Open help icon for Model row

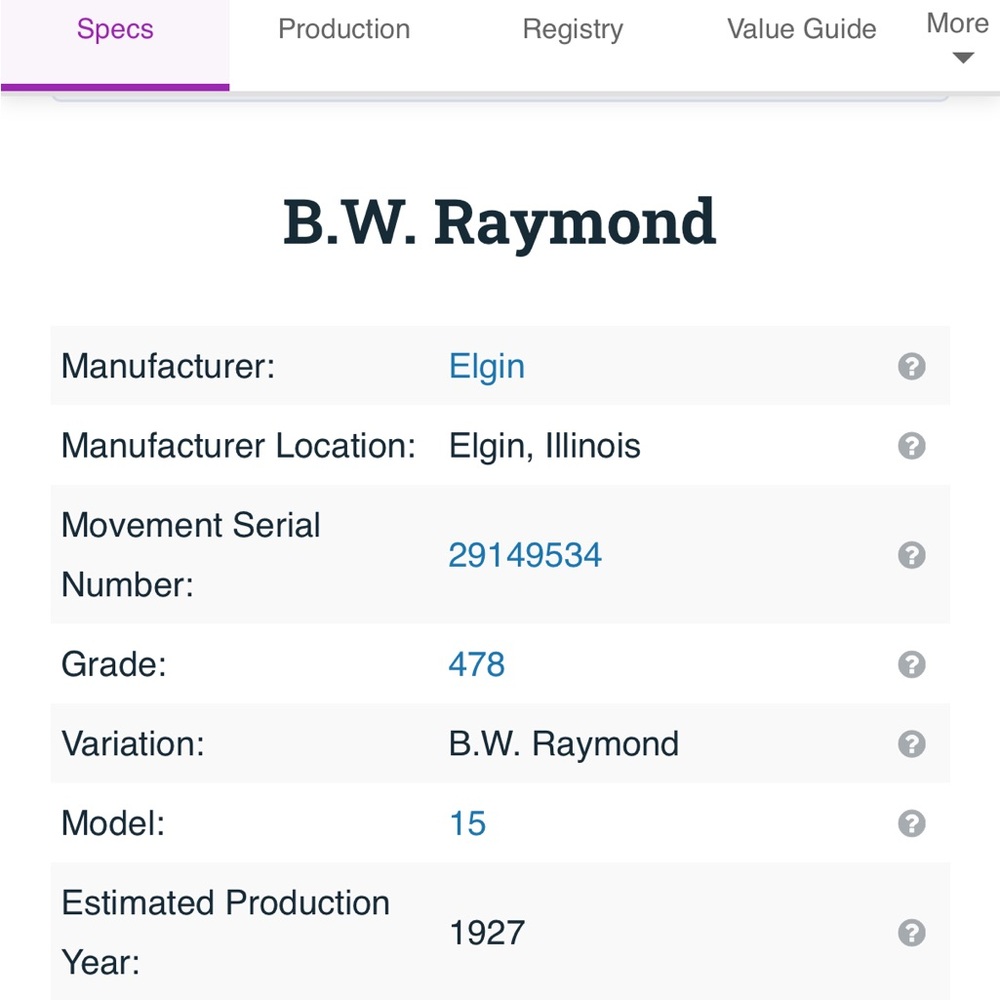click(x=911, y=823)
